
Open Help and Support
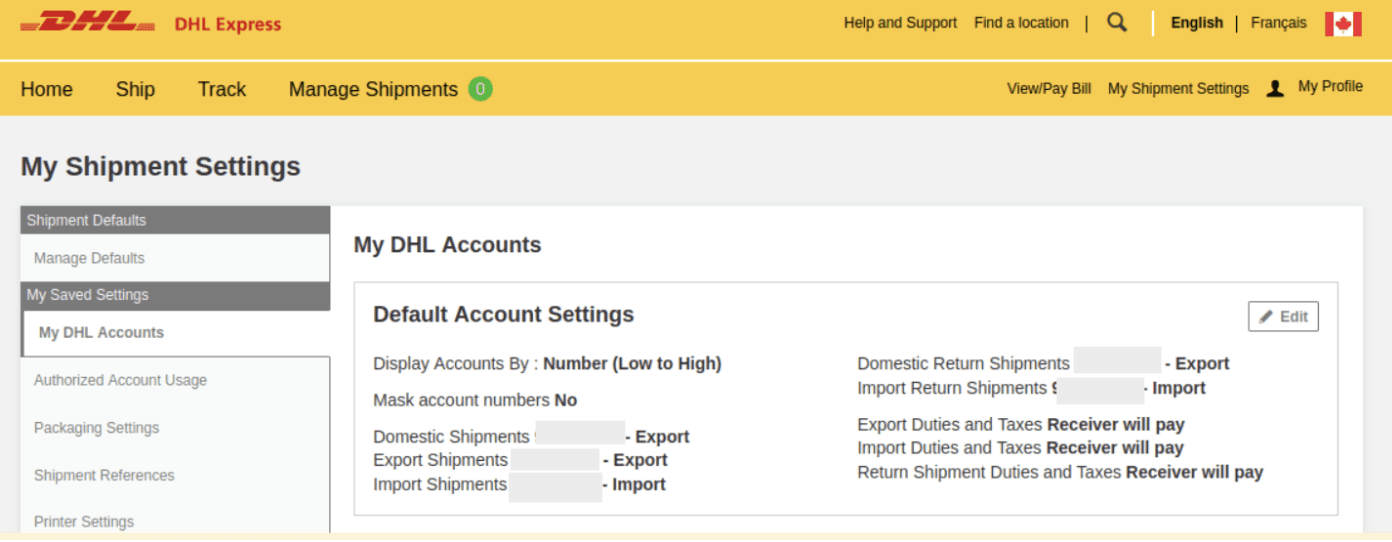900,22
